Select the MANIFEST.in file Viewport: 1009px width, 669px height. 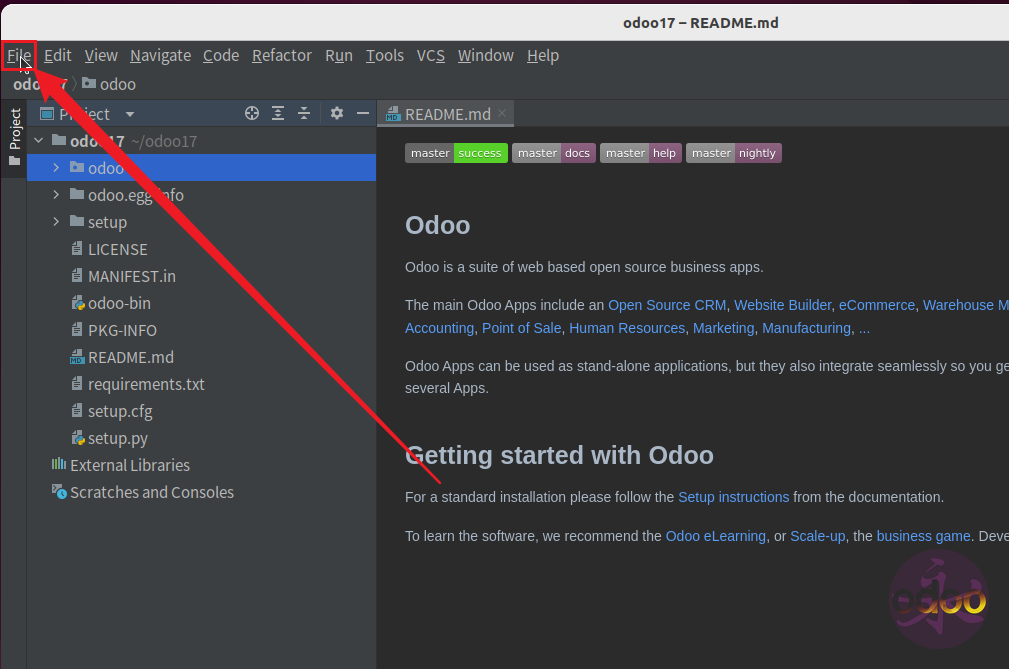point(201,276)
